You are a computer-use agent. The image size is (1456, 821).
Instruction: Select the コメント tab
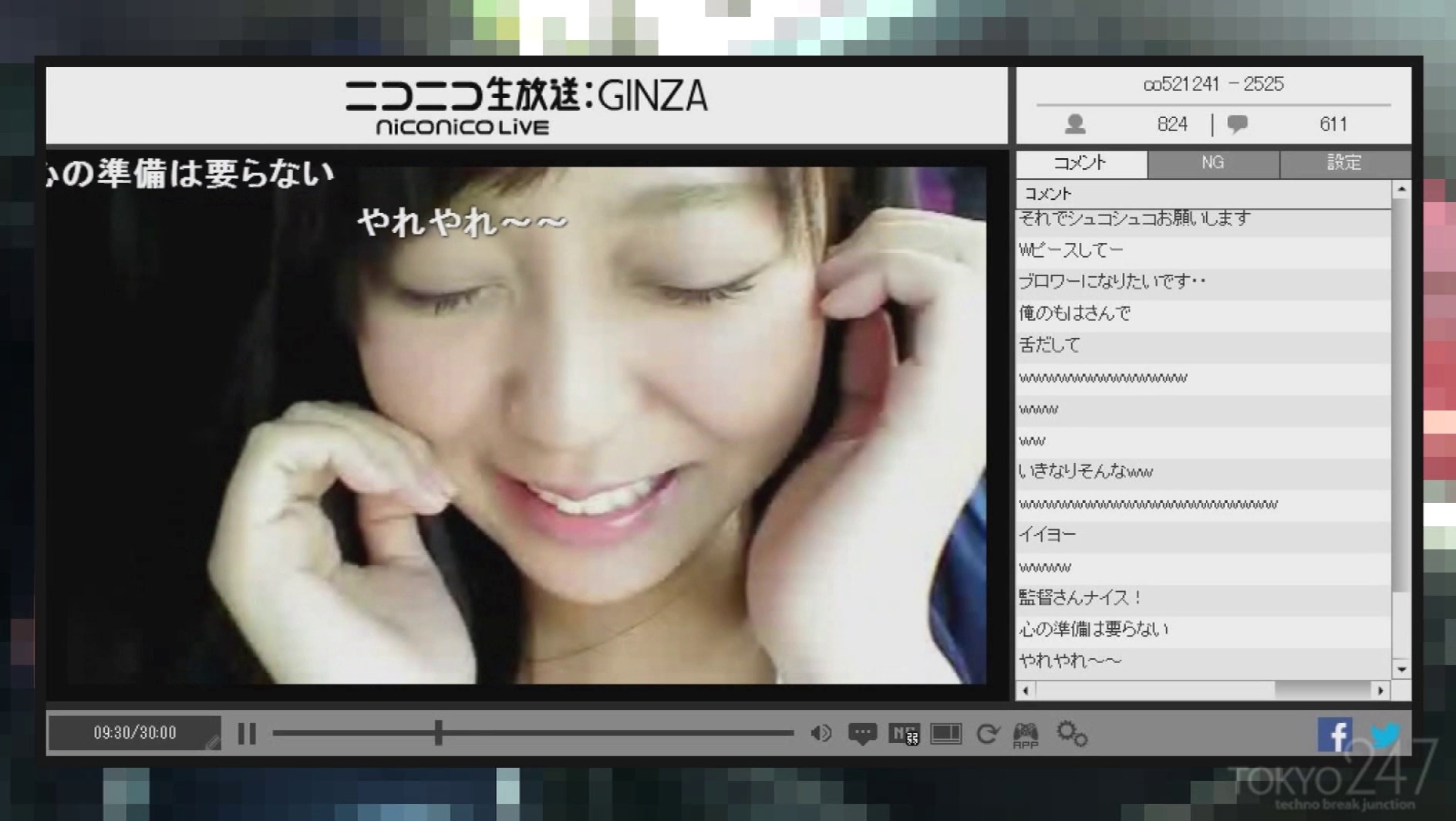point(1081,163)
